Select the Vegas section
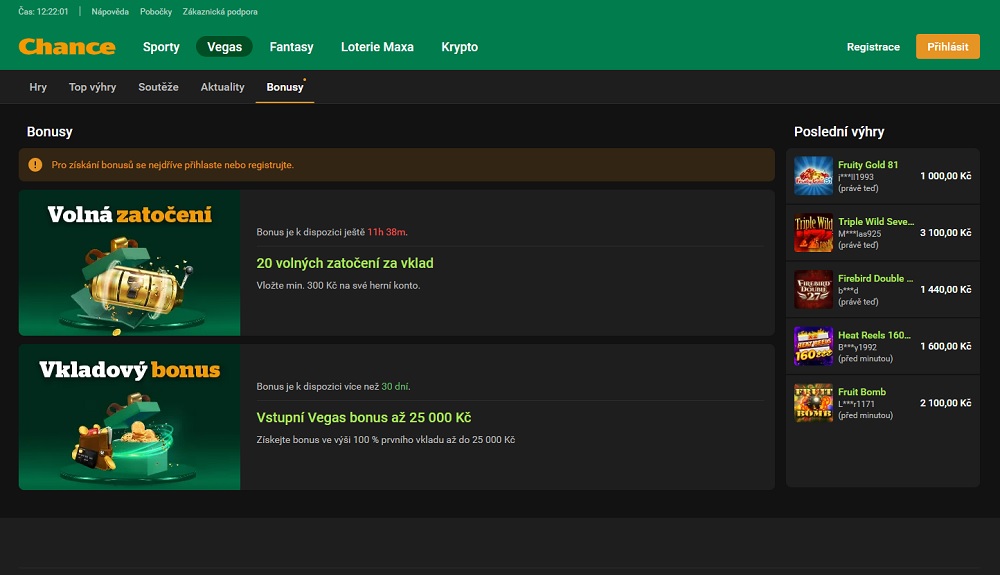Viewport: 1000px width, 575px height. point(224,47)
